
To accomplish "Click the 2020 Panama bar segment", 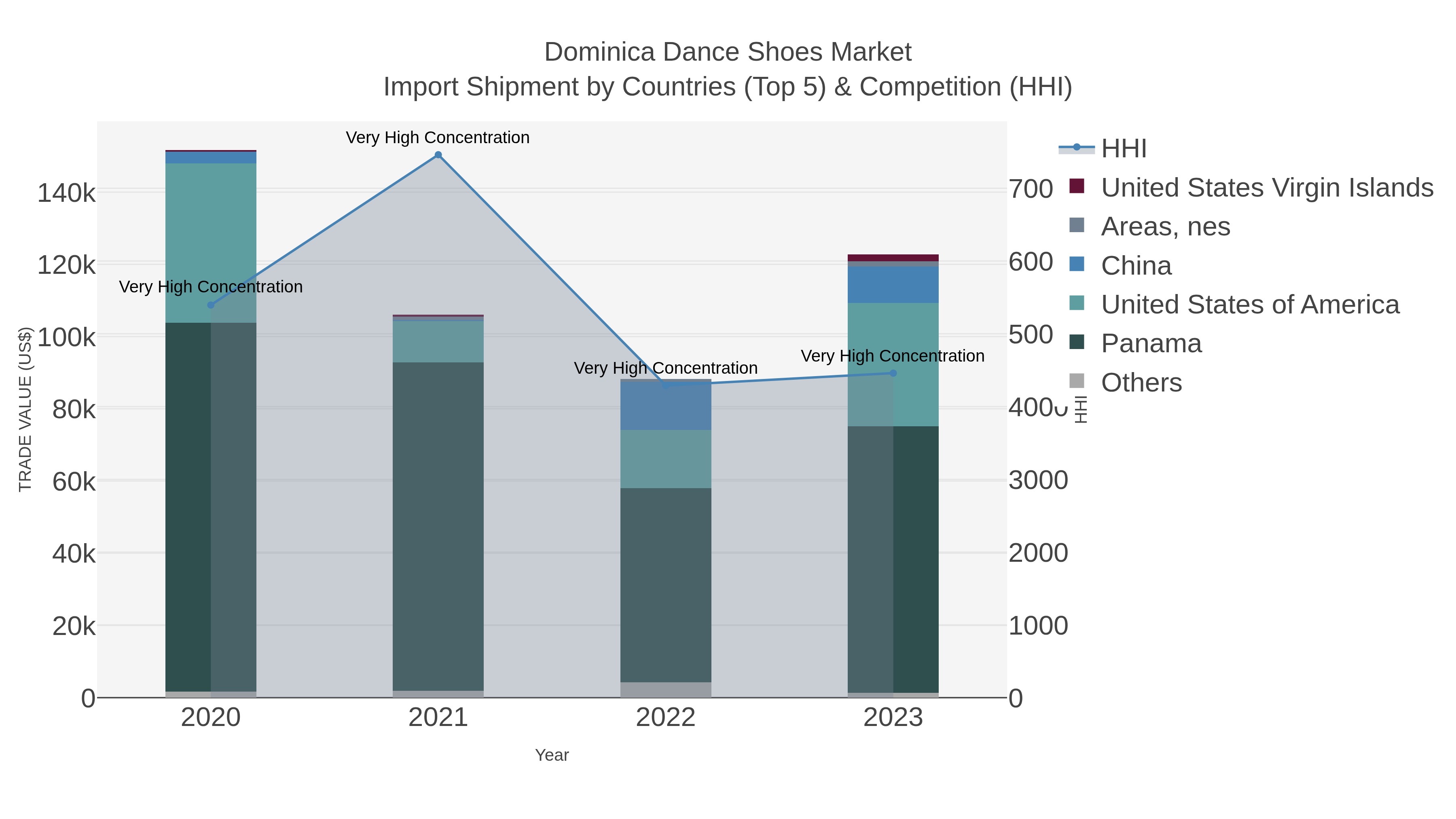I will point(211,507).
